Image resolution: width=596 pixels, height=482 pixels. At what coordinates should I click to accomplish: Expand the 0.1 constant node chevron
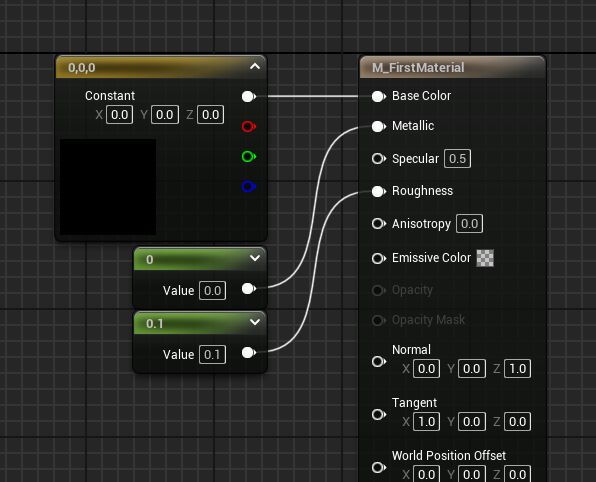click(255, 322)
